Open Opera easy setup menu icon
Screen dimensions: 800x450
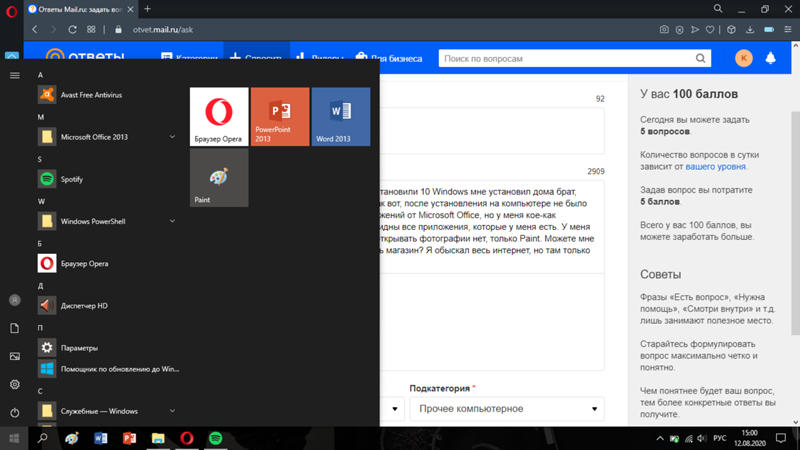(x=788, y=30)
